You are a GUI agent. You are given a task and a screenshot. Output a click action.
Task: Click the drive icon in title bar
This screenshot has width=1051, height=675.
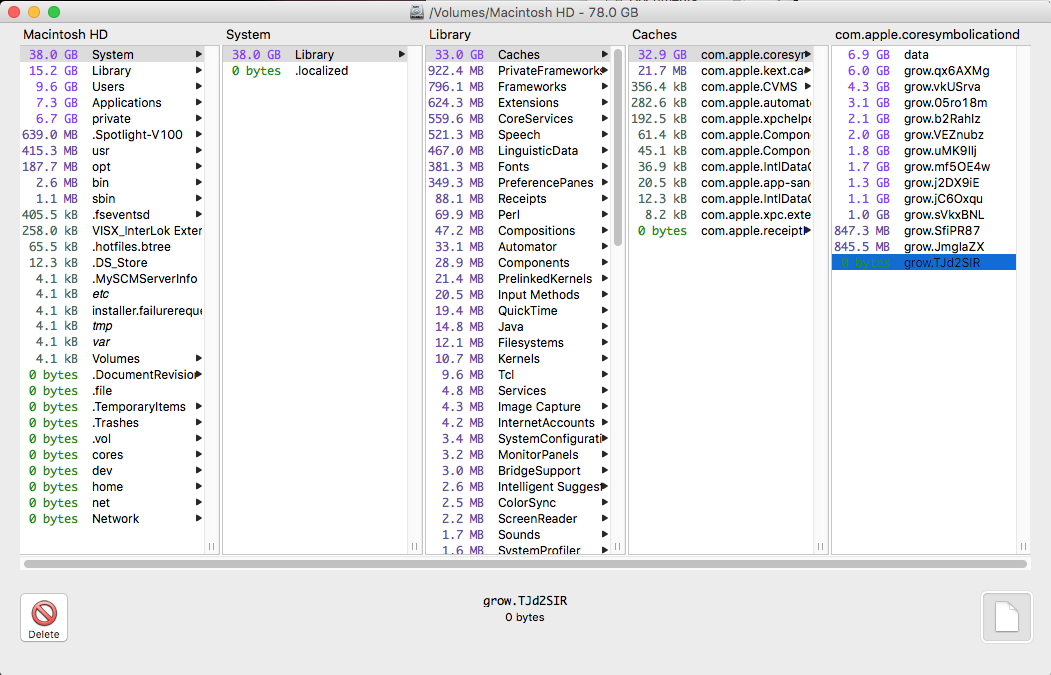point(417,12)
